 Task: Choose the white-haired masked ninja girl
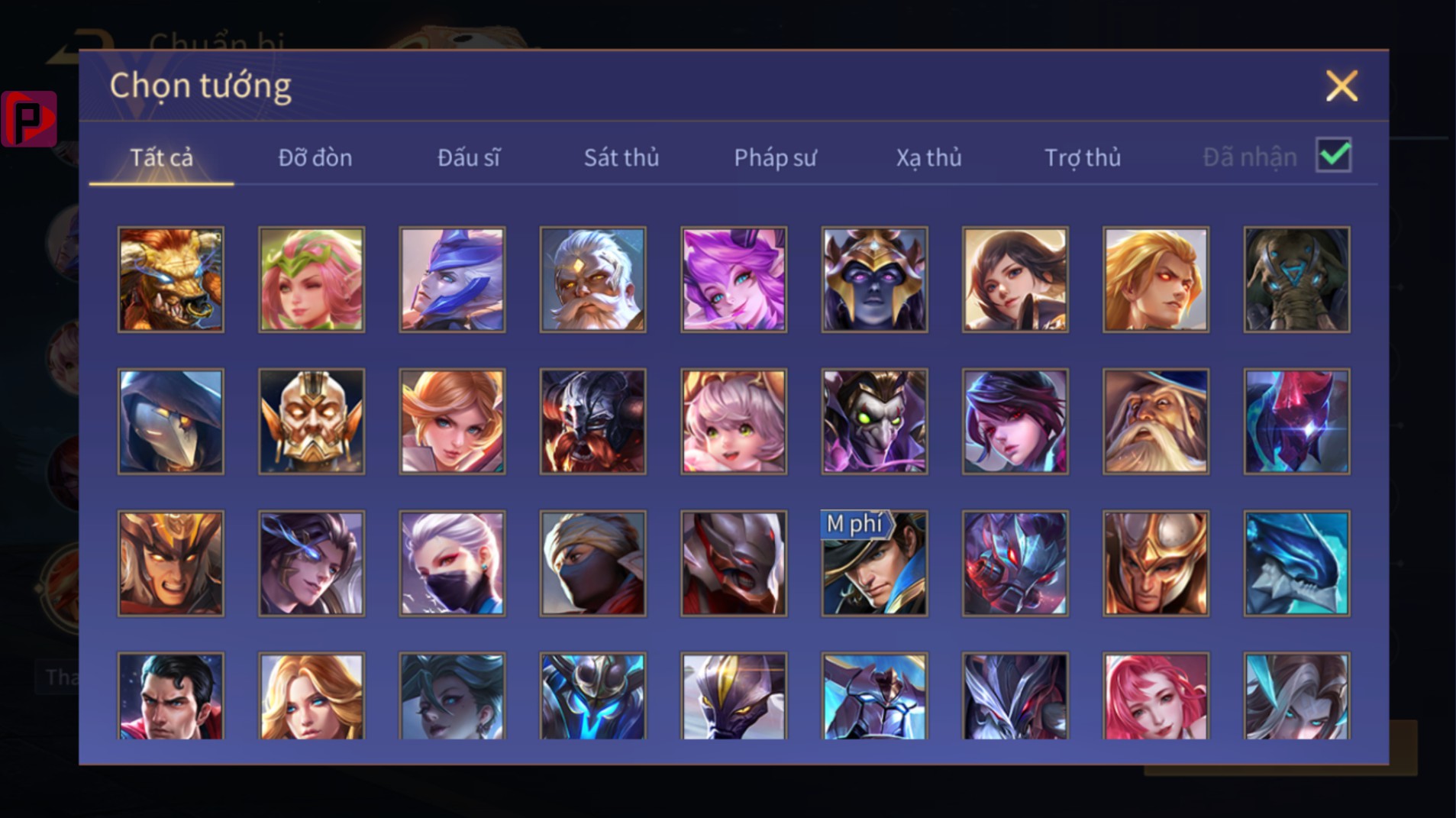coord(452,564)
